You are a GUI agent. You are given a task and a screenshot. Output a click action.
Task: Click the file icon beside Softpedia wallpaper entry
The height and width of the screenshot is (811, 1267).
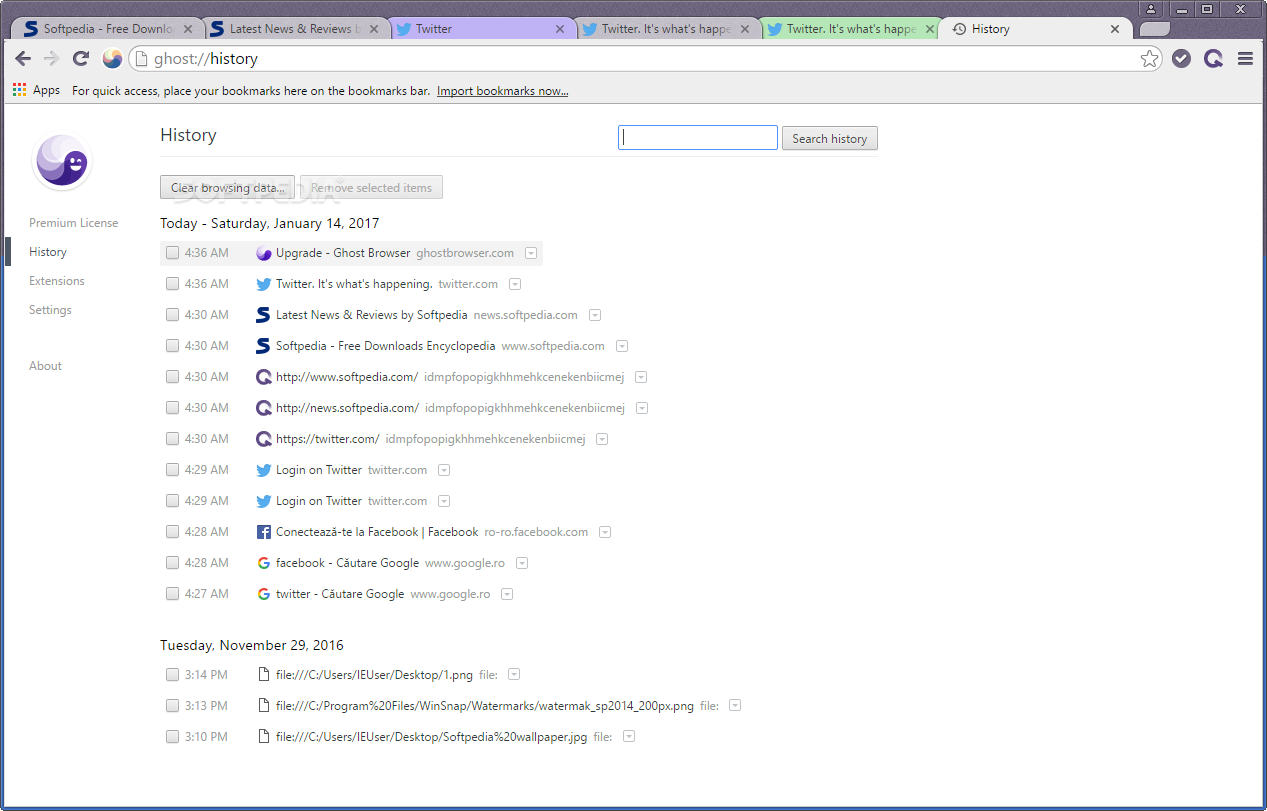(264, 737)
